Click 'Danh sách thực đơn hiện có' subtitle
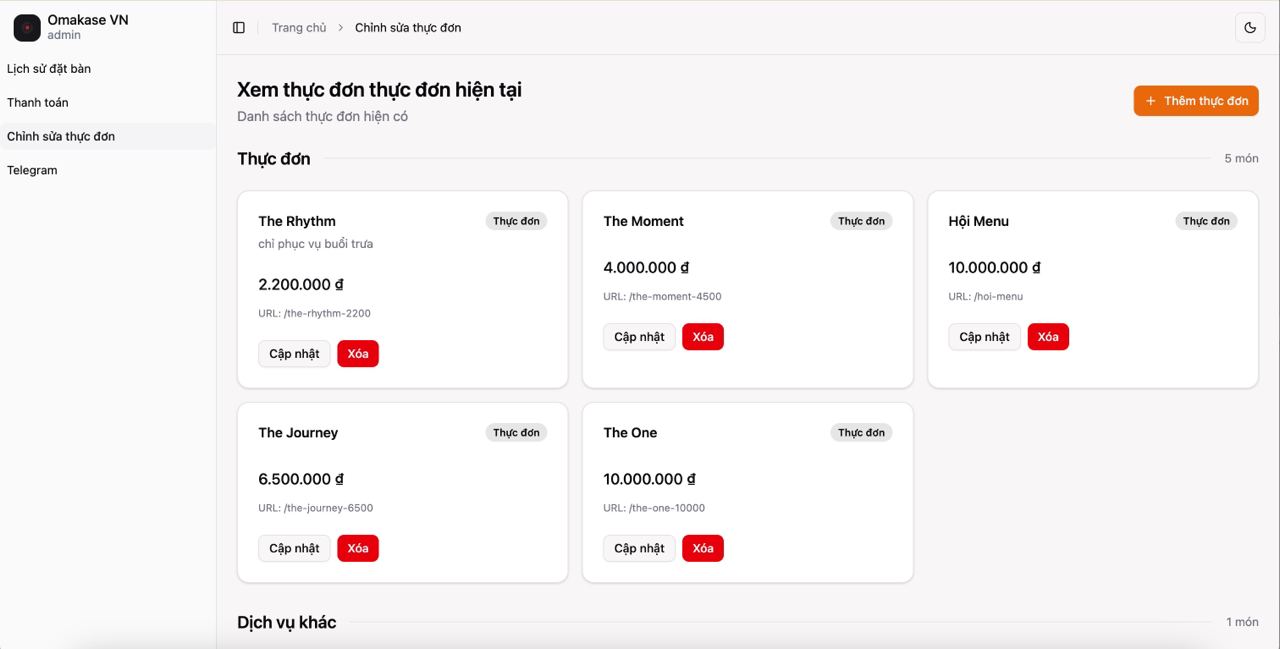The image size is (1280, 649). point(322,116)
